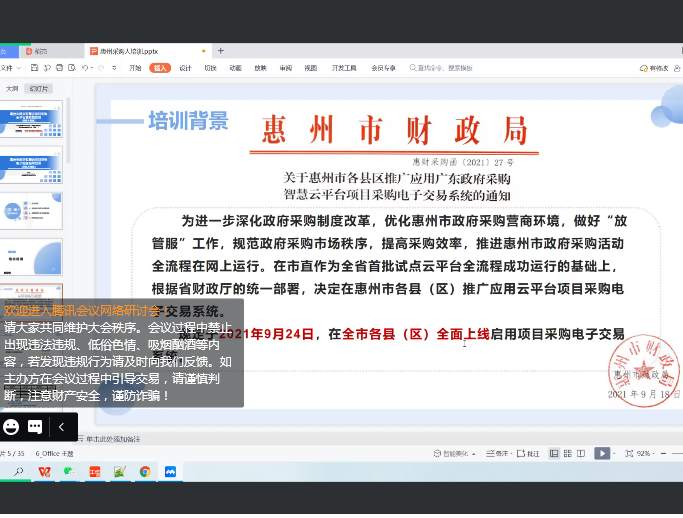Click the document number 惠财采购函〔2021〕27号
Screen dimensions: 683x518
tap(463, 163)
